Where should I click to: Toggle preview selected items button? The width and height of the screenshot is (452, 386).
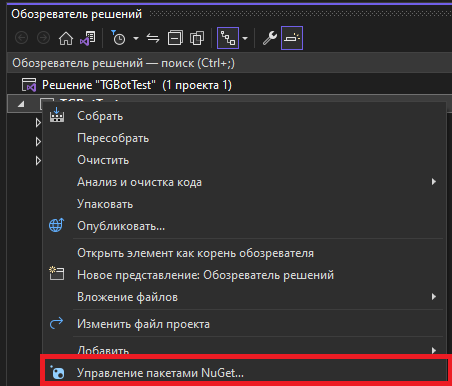click(292, 38)
